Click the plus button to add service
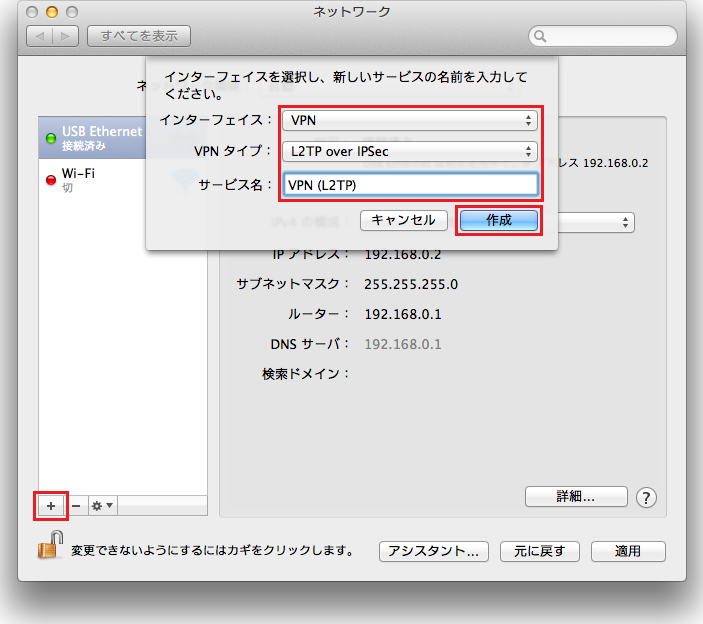 pos(51,506)
